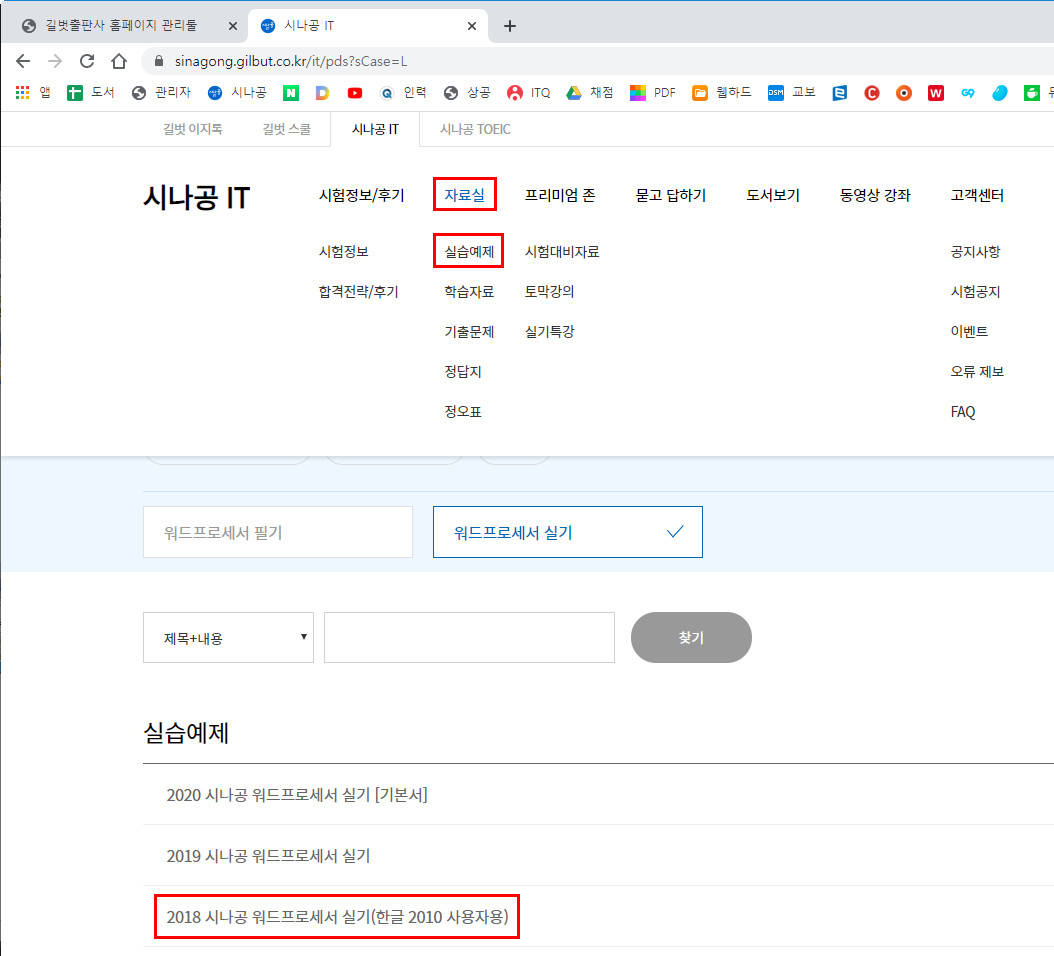Click the browser forward arrow
Viewport: 1054px width, 956px height.
click(x=55, y=61)
